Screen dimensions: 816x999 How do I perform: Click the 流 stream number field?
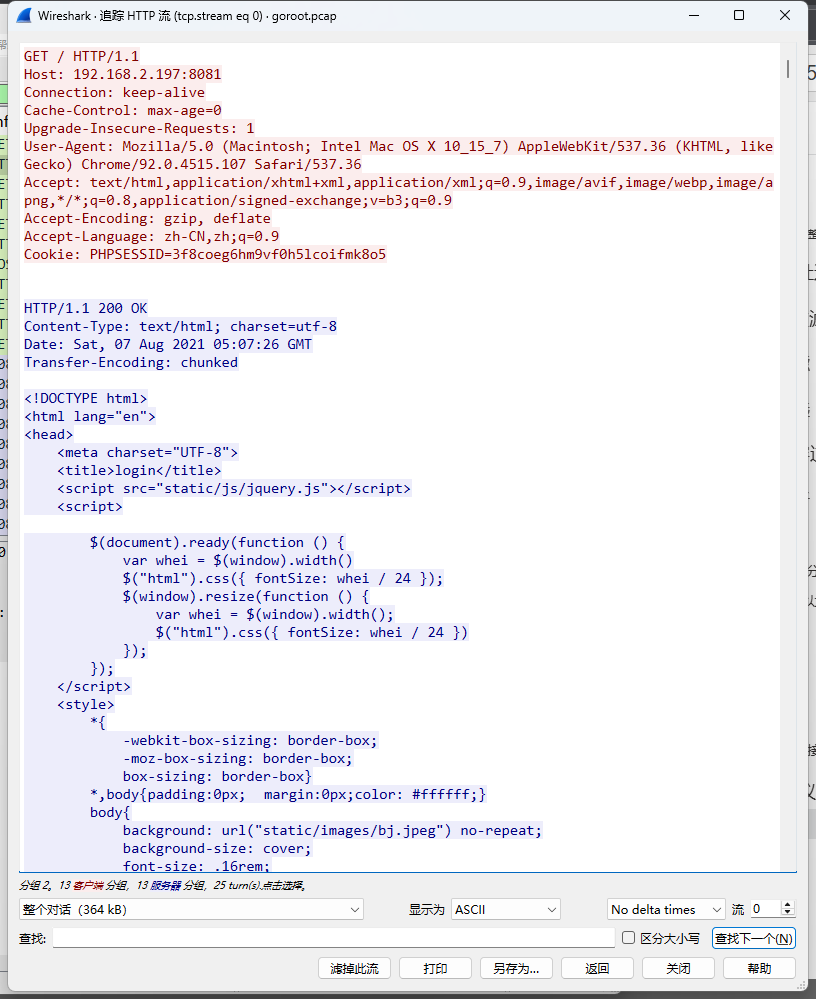point(766,909)
